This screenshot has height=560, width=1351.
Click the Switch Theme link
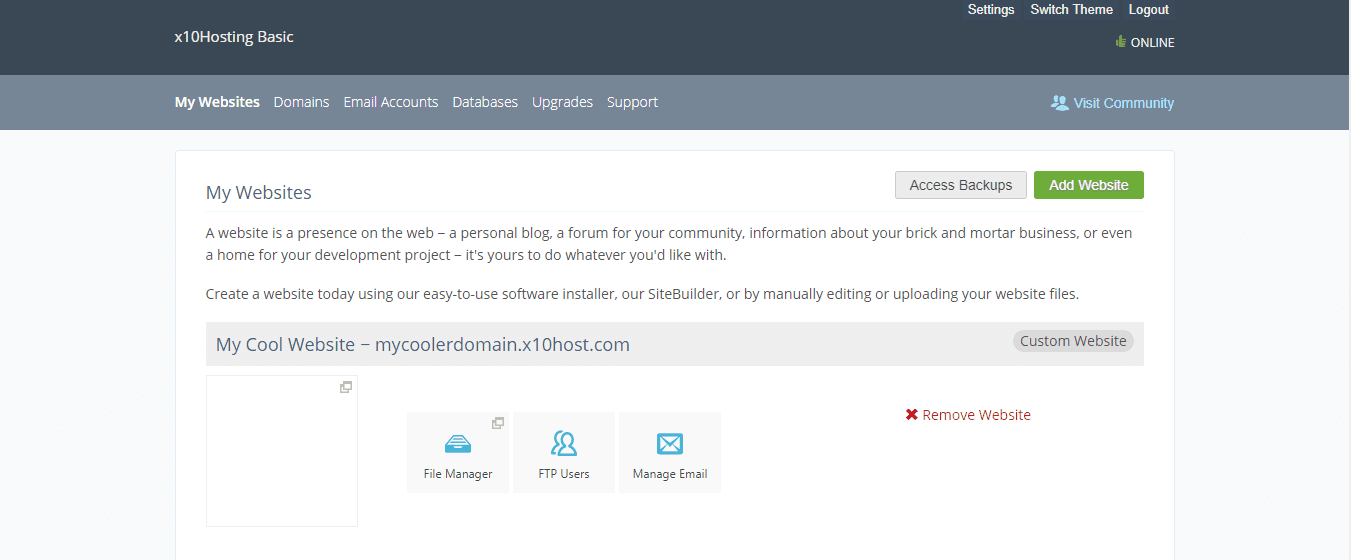pyautogui.click(x=1072, y=9)
